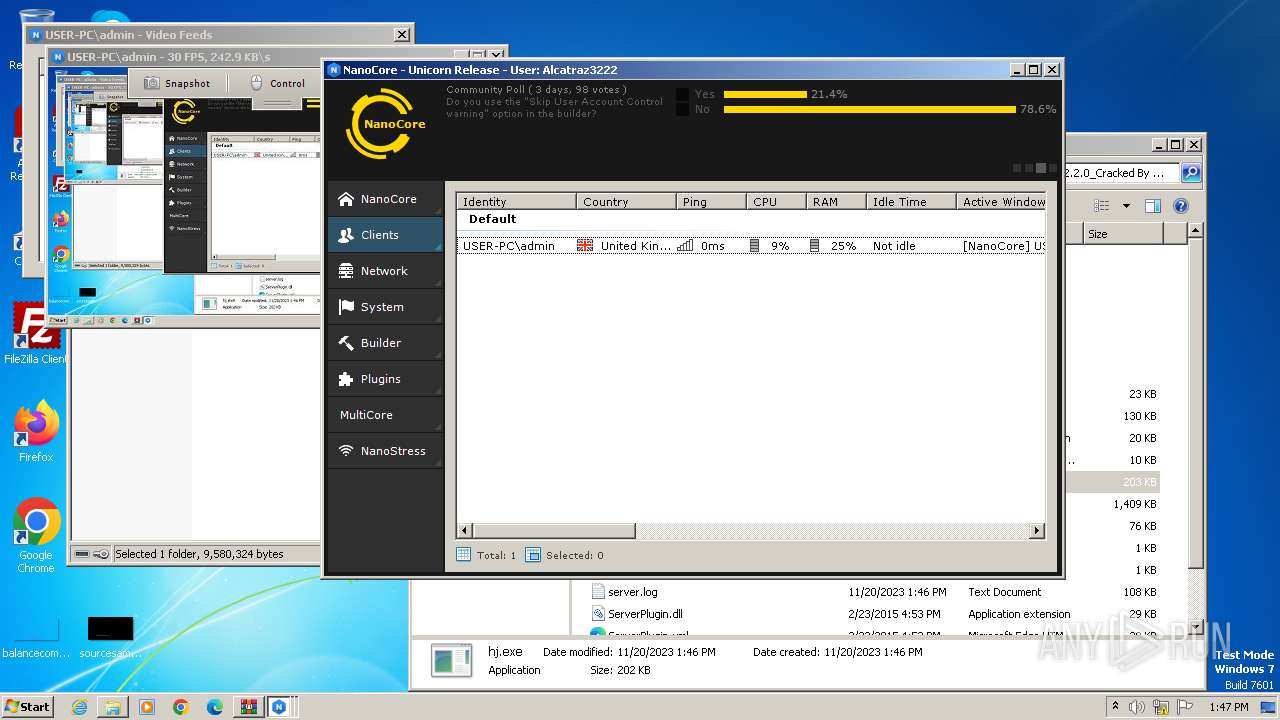The width and height of the screenshot is (1280, 720).
Task: Open Firefox desktop shortcut
Action: click(x=36, y=431)
